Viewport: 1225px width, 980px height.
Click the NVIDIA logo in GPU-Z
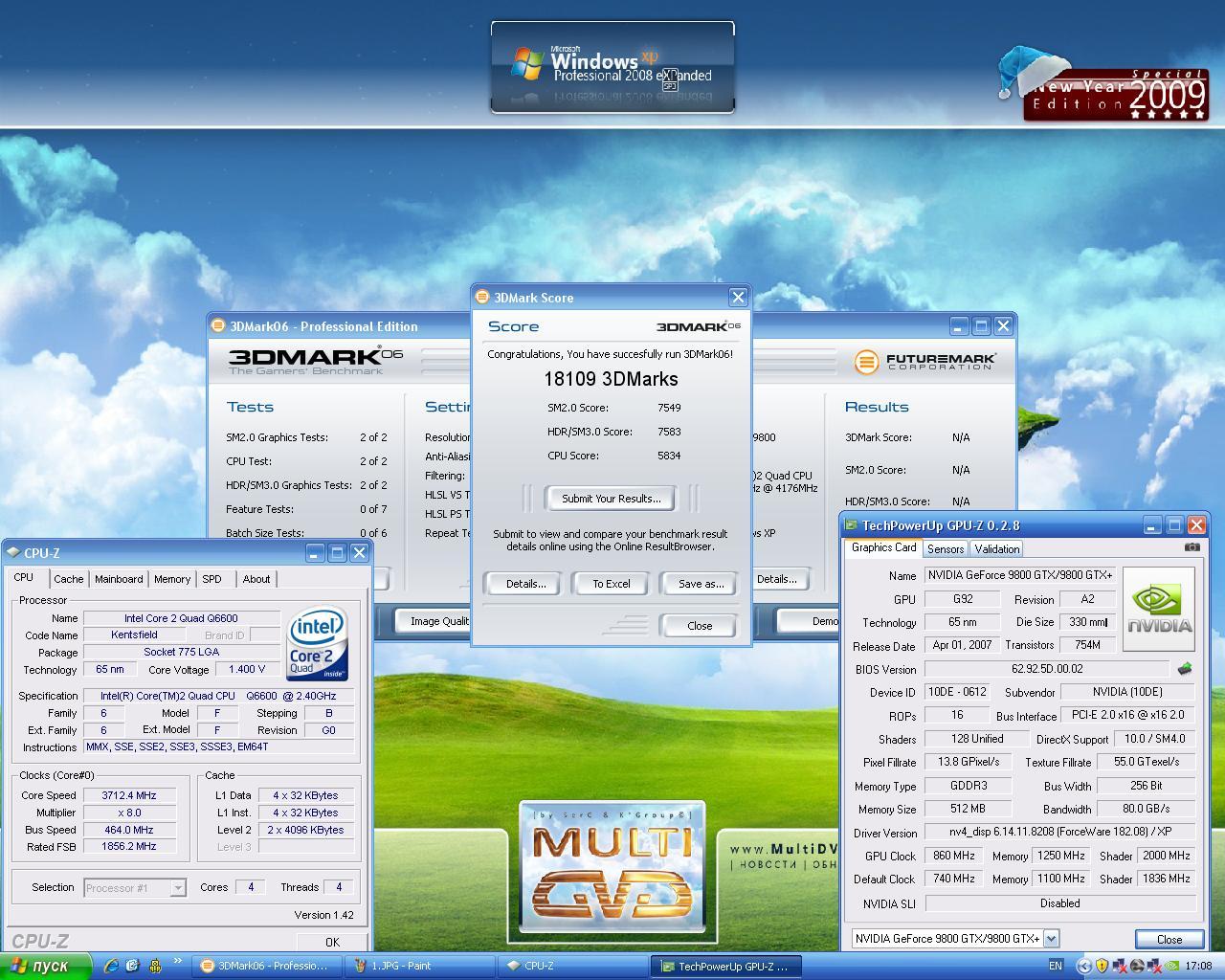pyautogui.click(x=1159, y=609)
